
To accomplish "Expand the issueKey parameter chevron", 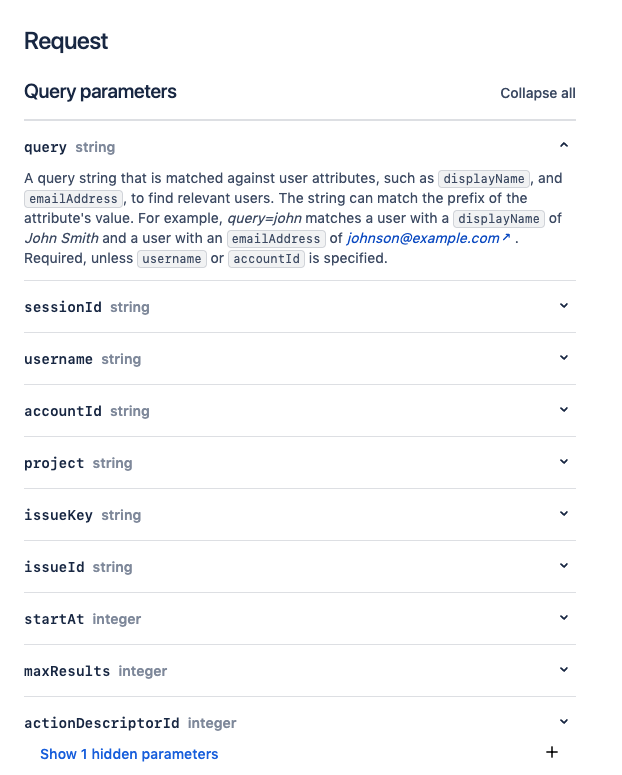I will click(564, 514).
